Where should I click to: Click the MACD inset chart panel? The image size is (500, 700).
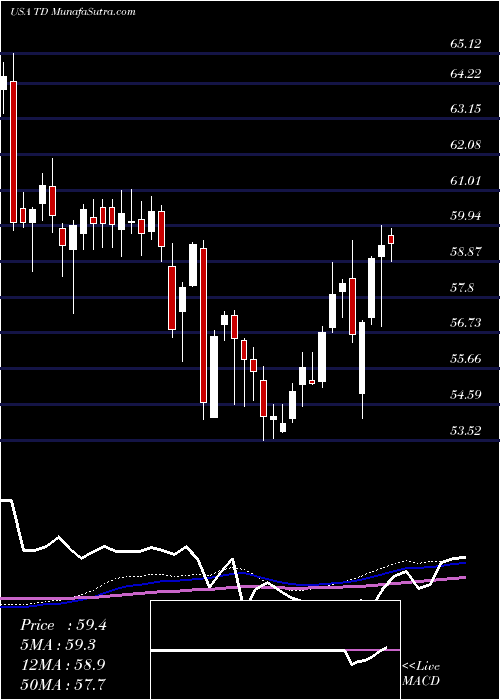275,650
